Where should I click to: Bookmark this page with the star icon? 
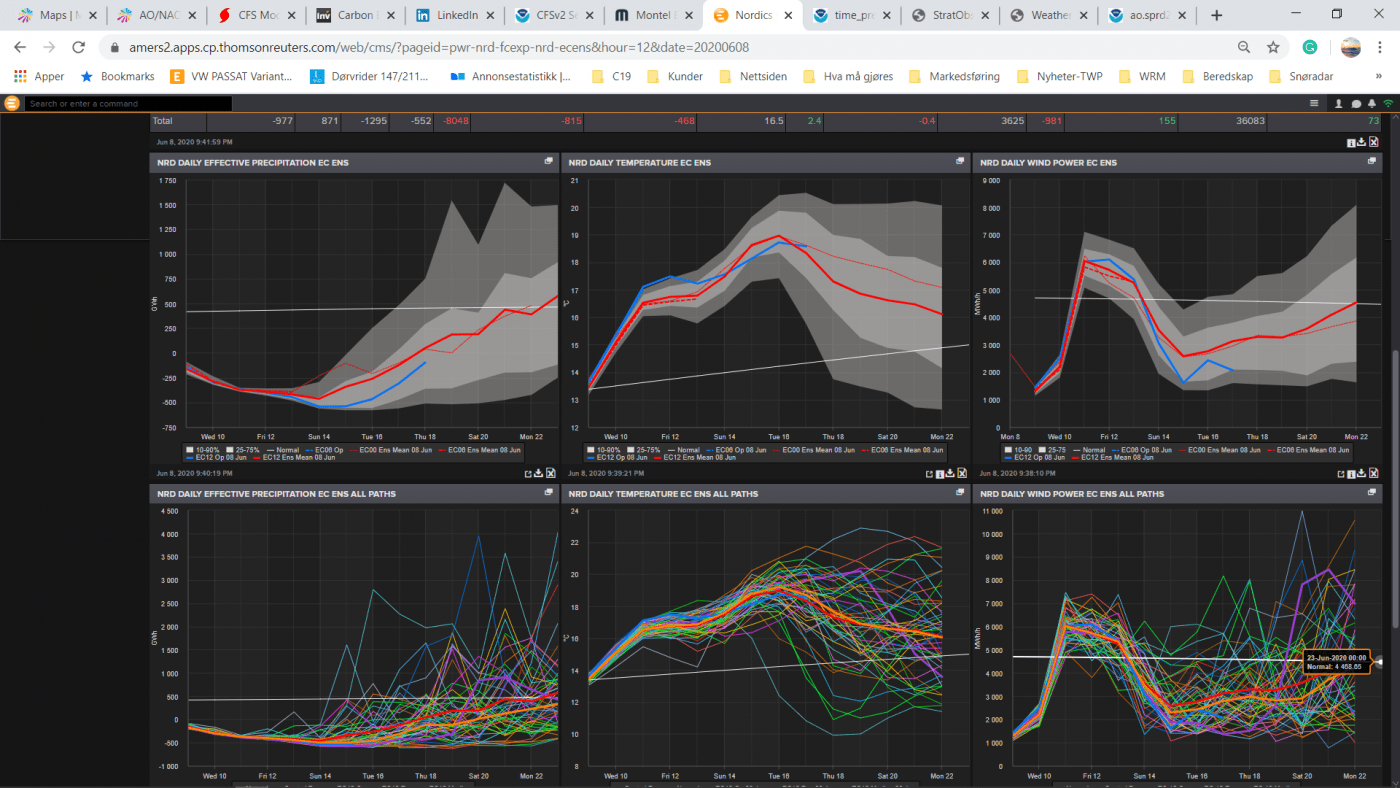click(1273, 47)
